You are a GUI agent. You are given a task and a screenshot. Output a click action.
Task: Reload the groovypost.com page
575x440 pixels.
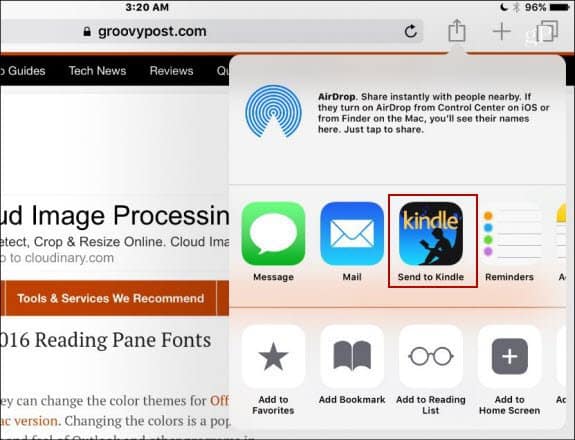coord(411,31)
